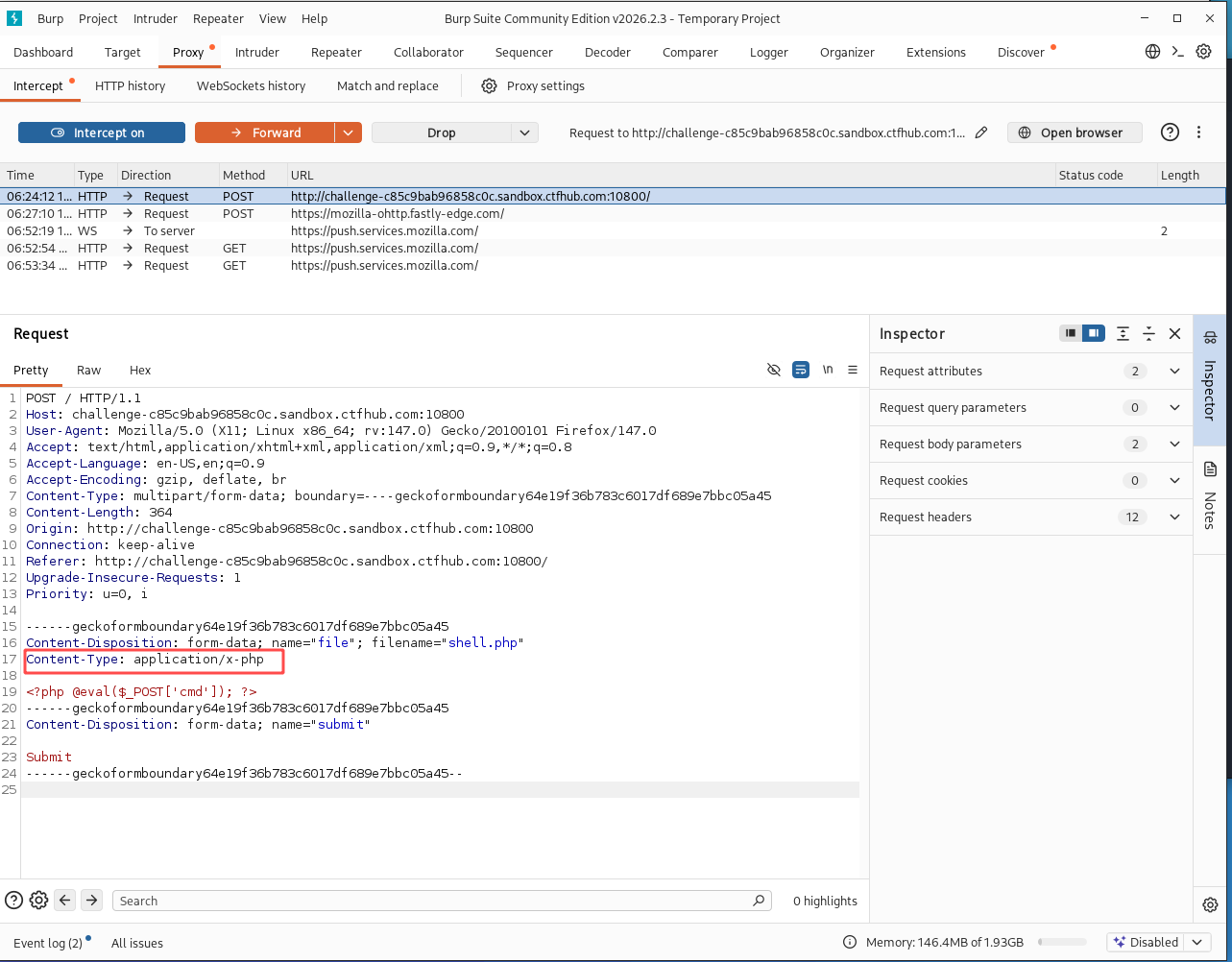Select the Inspector side tab

point(1210,378)
